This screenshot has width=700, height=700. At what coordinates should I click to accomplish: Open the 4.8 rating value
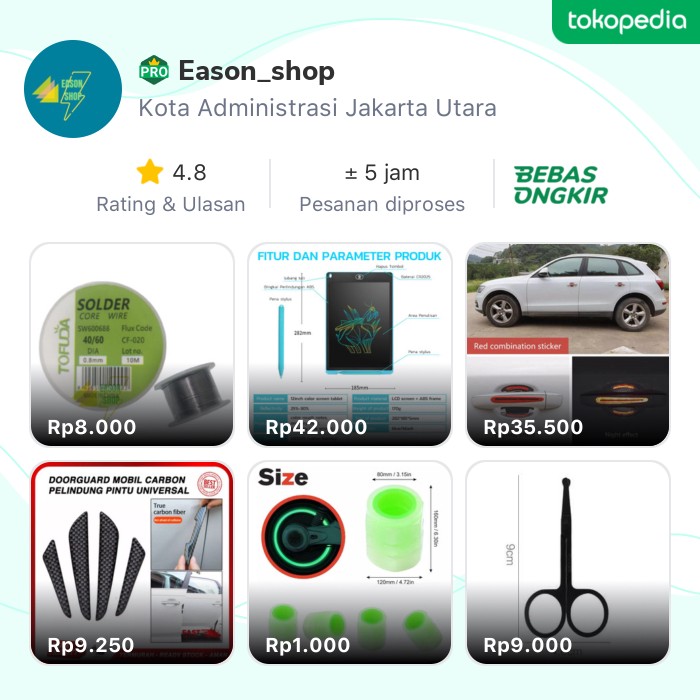(189, 172)
